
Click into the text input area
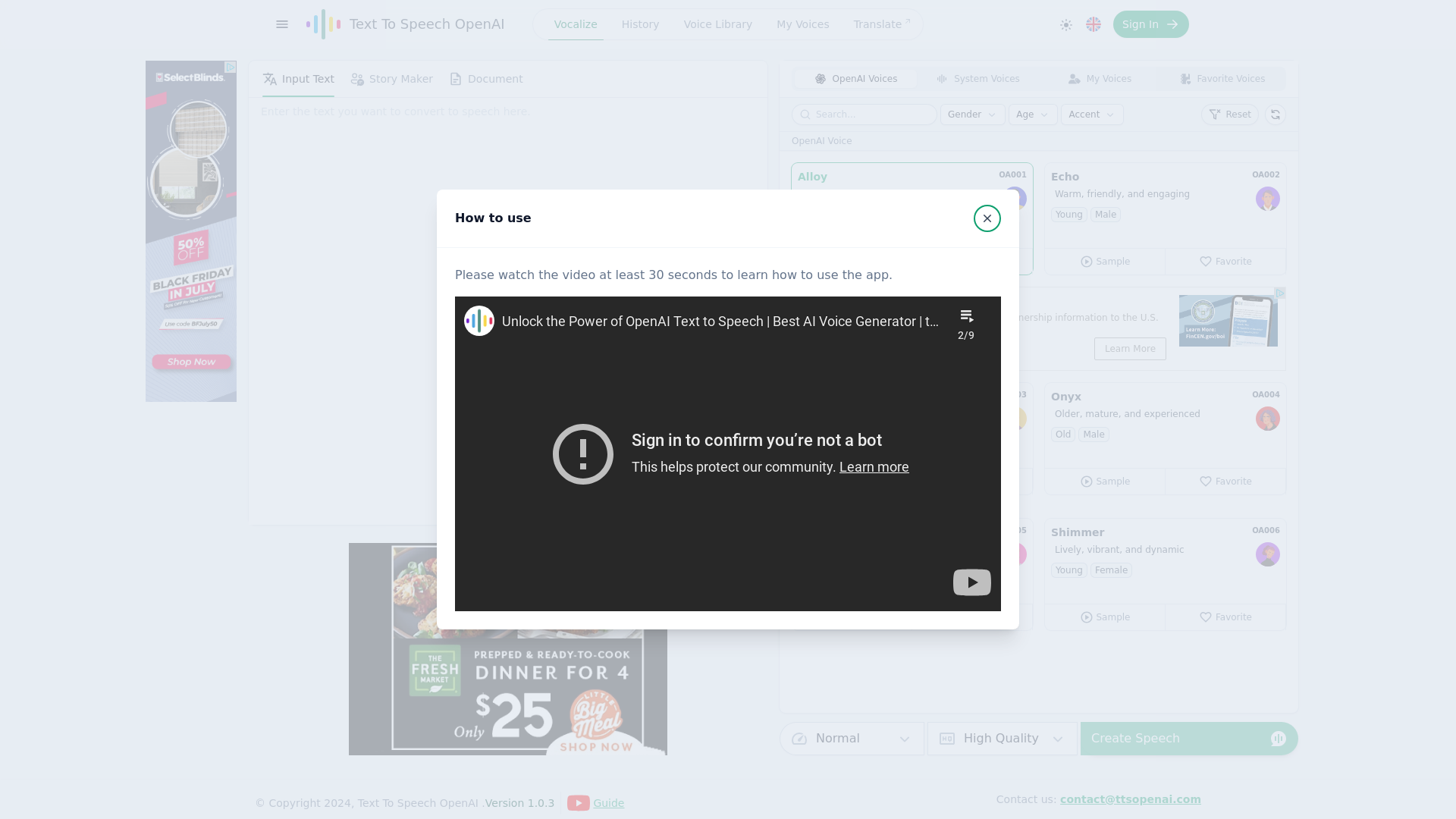(508, 311)
